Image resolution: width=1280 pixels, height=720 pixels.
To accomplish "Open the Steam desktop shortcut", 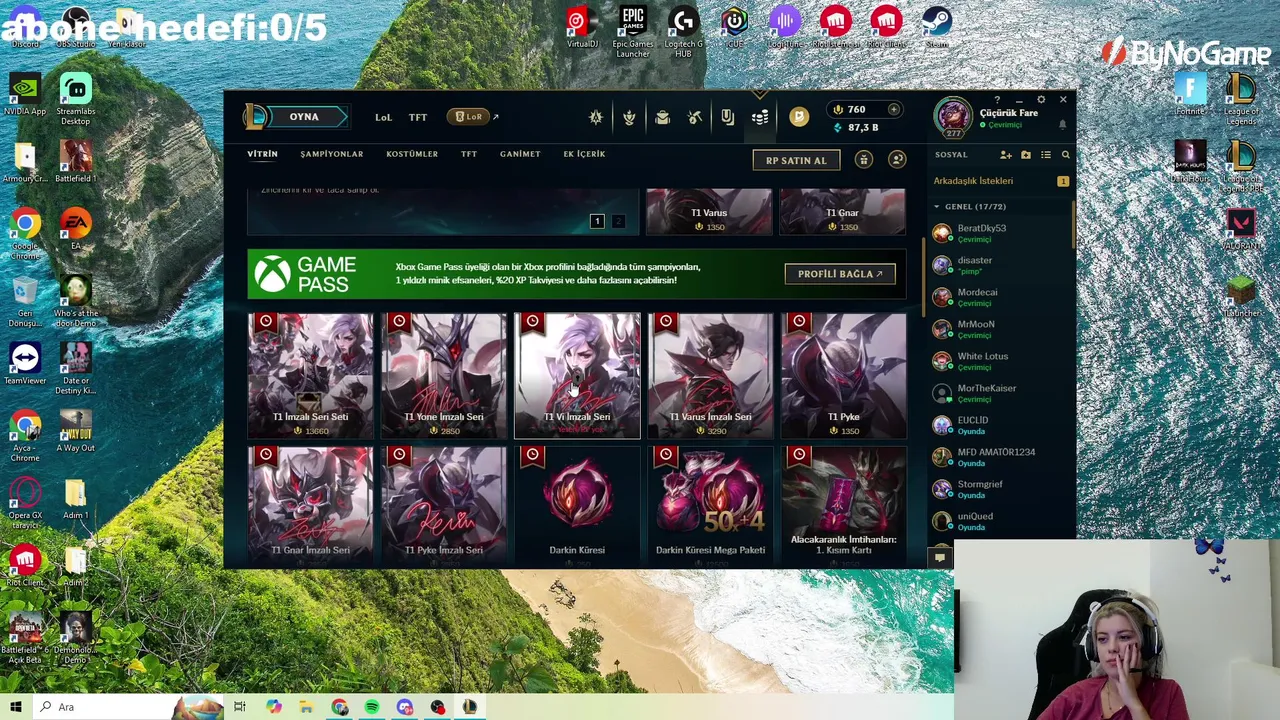I will [x=937, y=27].
